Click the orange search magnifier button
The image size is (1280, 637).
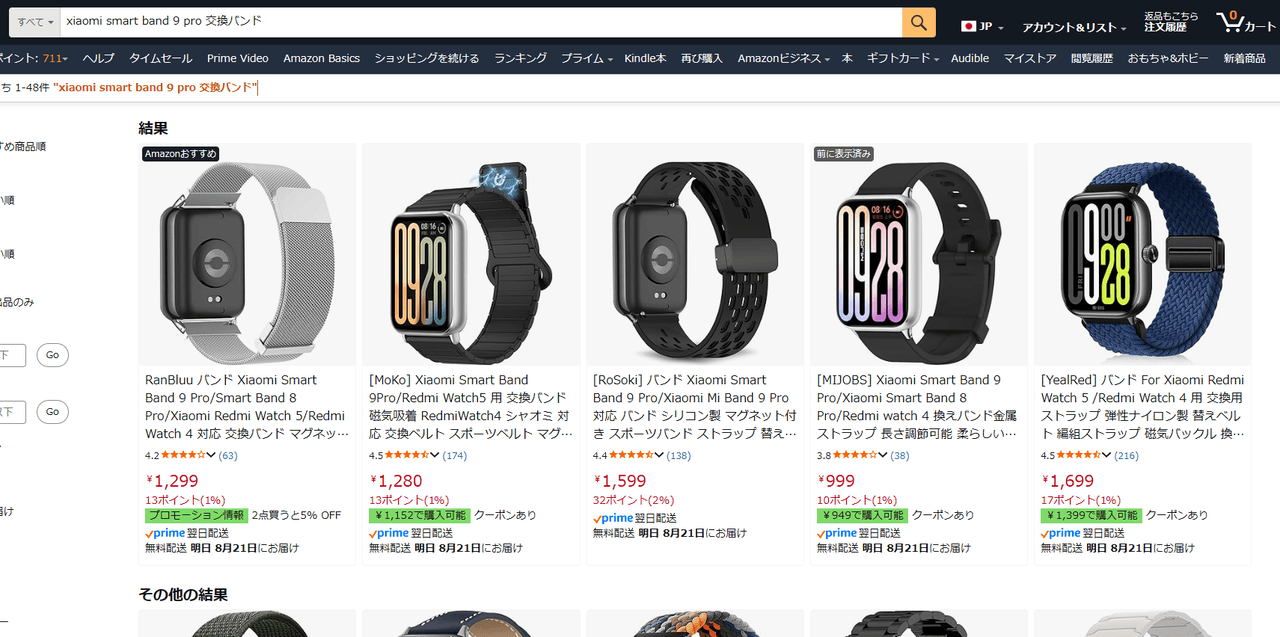click(919, 22)
